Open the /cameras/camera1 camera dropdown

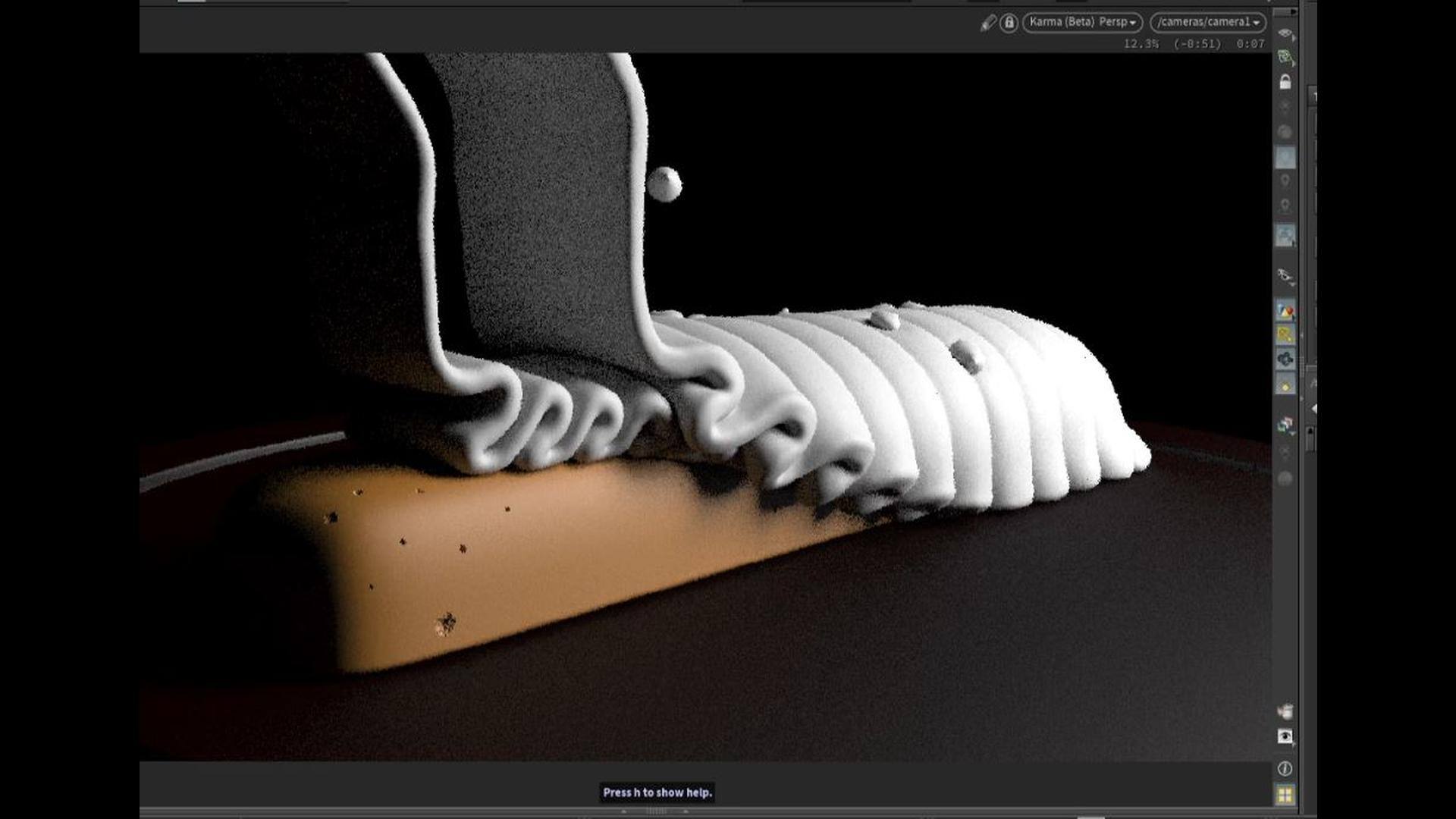click(x=1208, y=22)
